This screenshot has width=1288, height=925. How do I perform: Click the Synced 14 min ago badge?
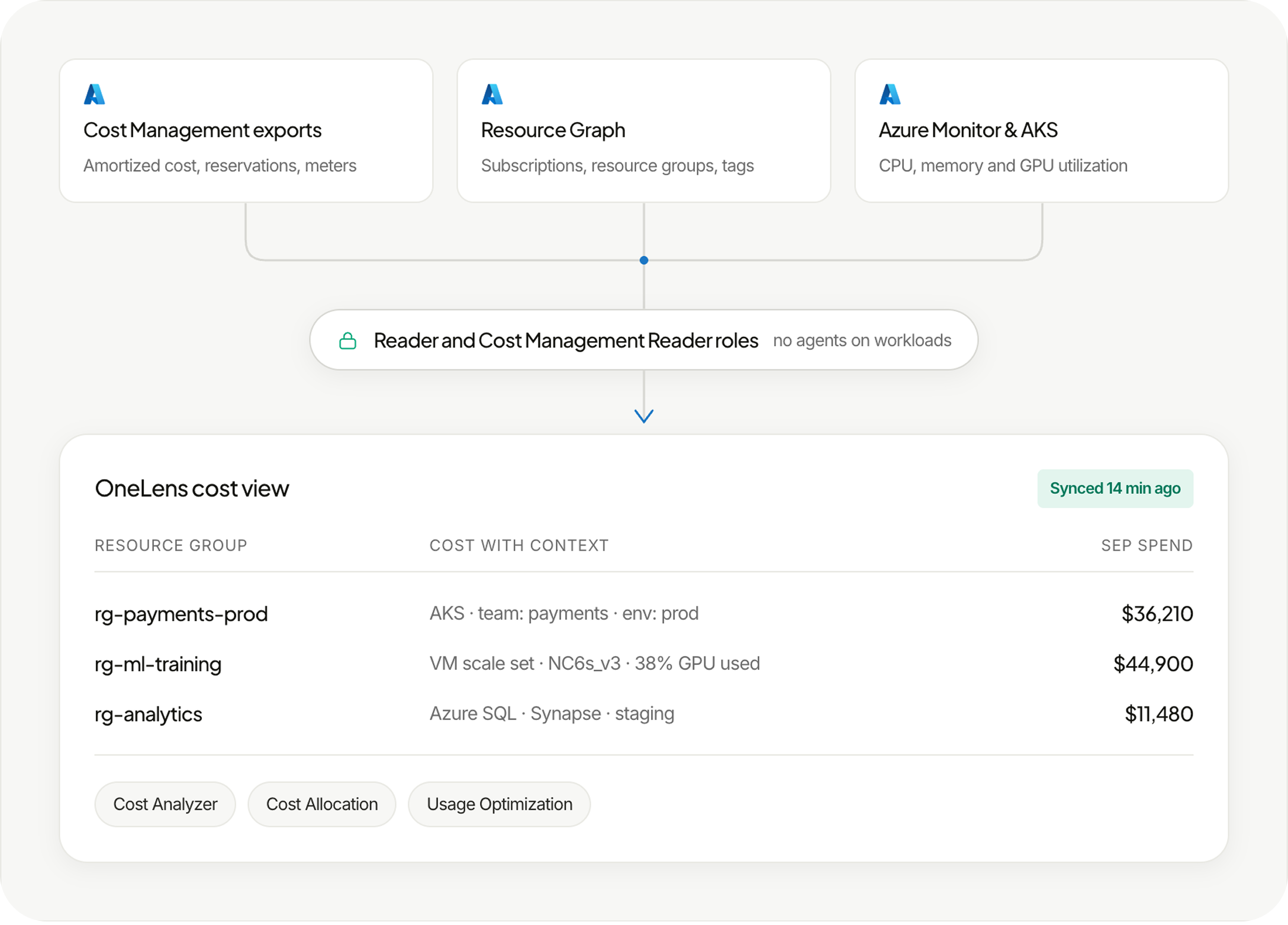click(x=1115, y=489)
